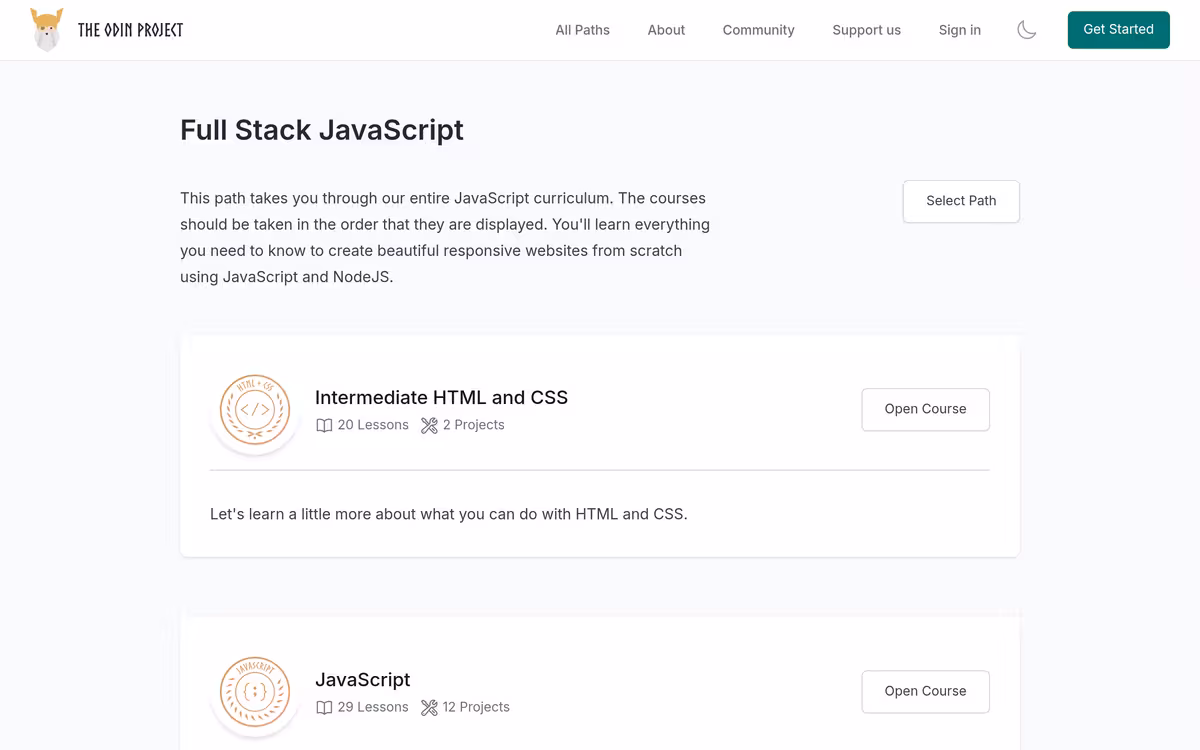The width and height of the screenshot is (1200, 750).
Task: Click the "20 Lessons" text
Action: coord(373,425)
